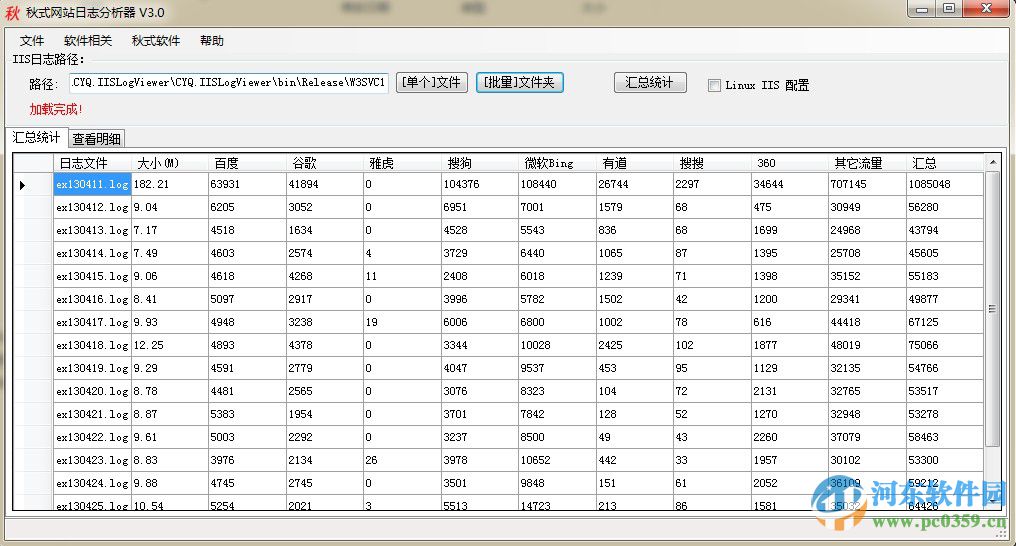Sort by the 有道 column header
This screenshot has height=546, width=1016.
pyautogui.click(x=635, y=163)
